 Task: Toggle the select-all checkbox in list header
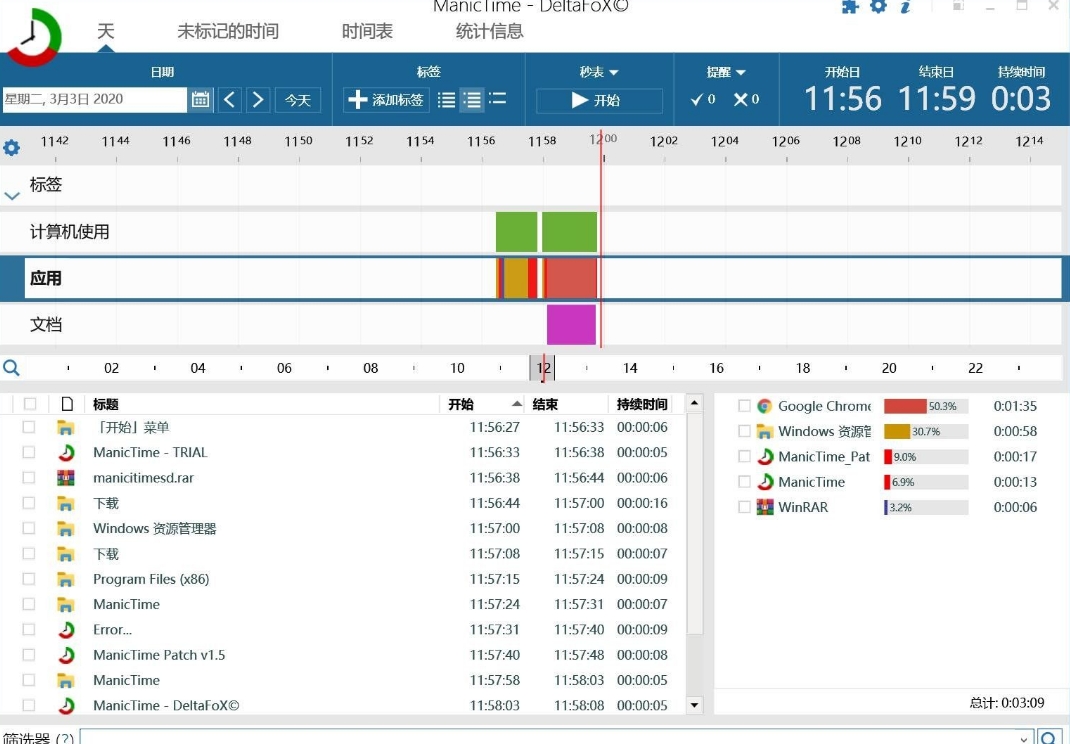(29, 404)
